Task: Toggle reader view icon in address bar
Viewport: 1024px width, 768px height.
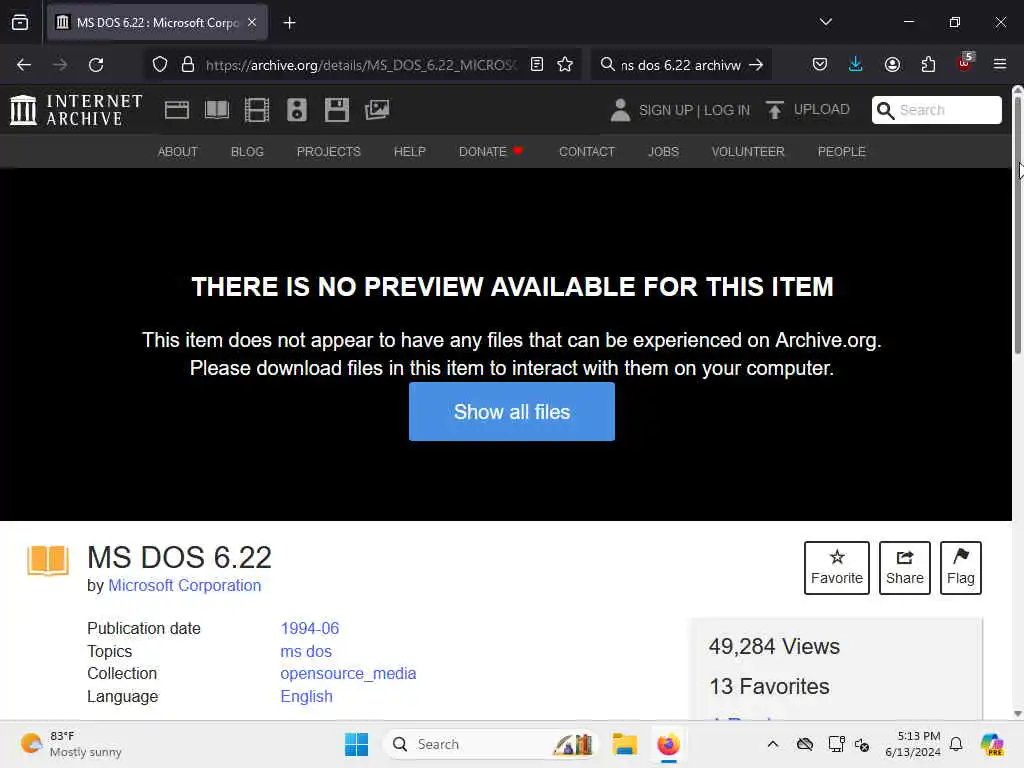Action: 537,65
